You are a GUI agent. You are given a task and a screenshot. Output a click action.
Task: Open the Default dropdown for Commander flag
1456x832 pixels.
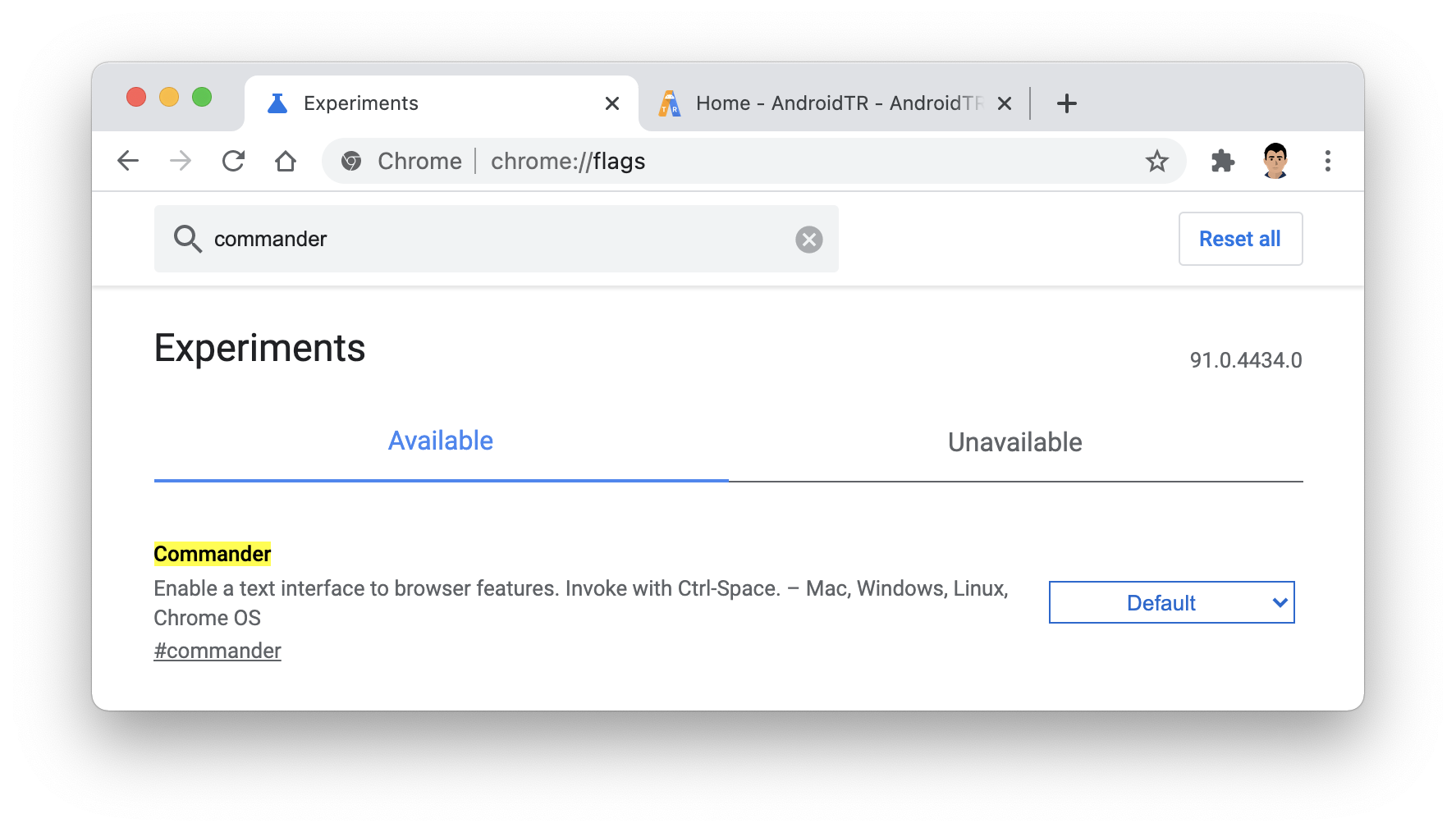point(1171,602)
